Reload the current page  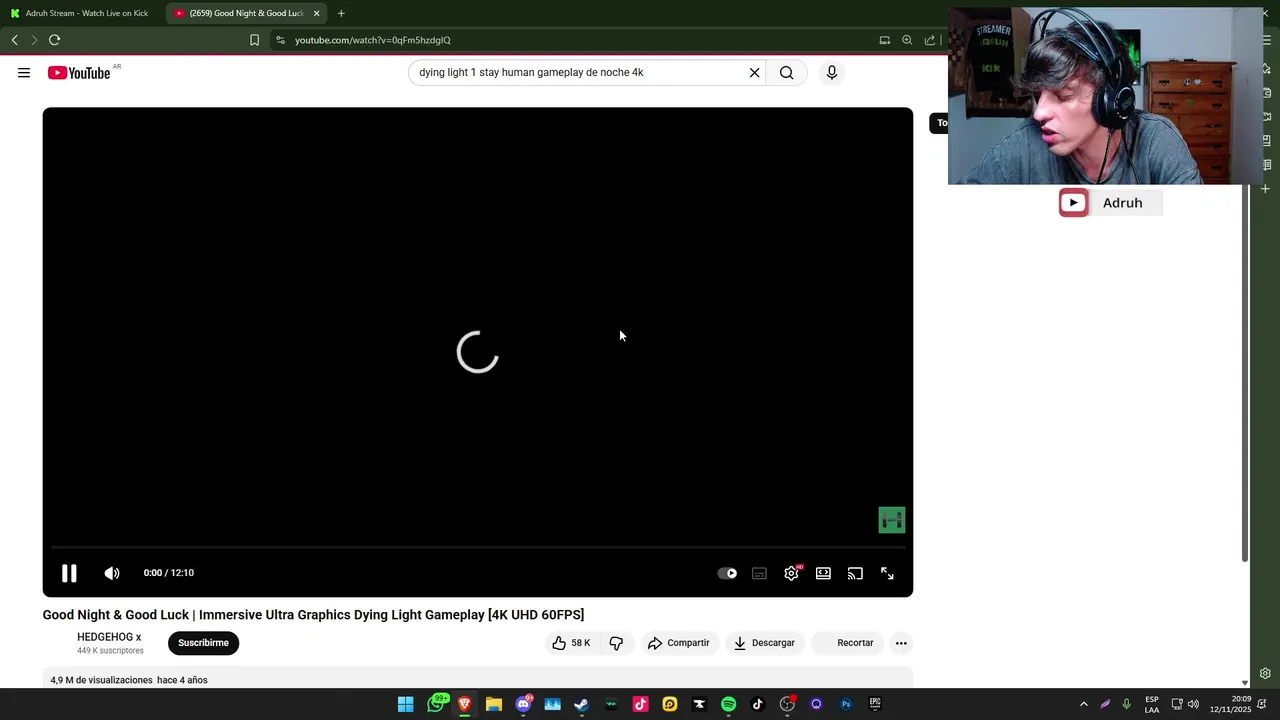(55, 40)
